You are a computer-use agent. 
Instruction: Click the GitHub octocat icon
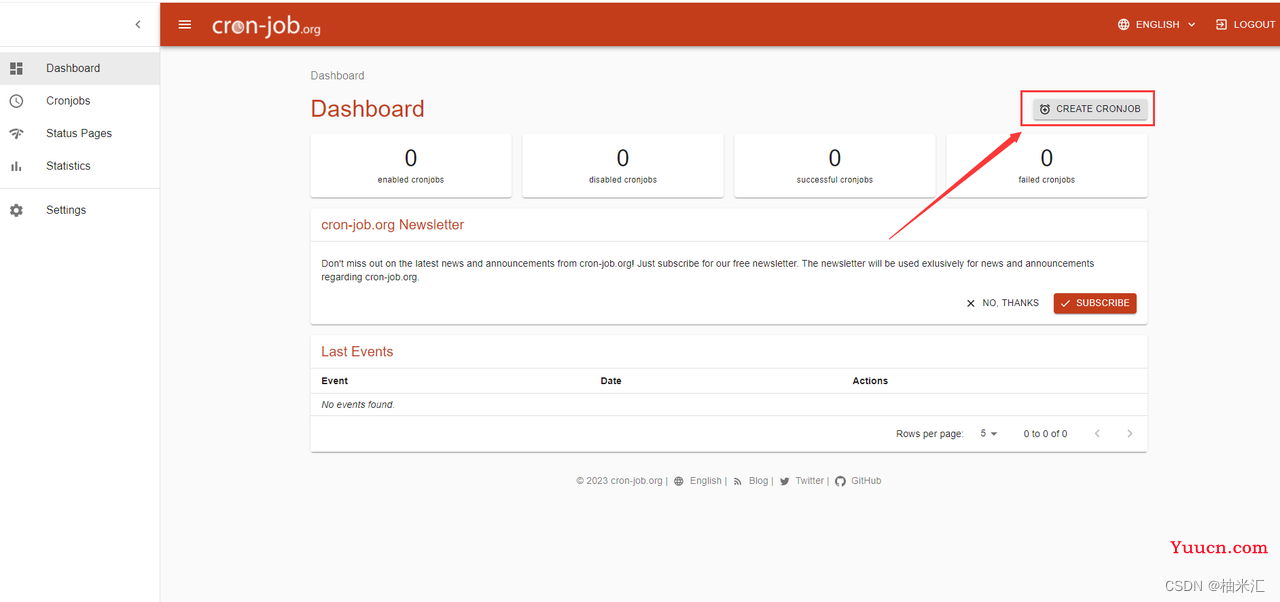[841, 481]
